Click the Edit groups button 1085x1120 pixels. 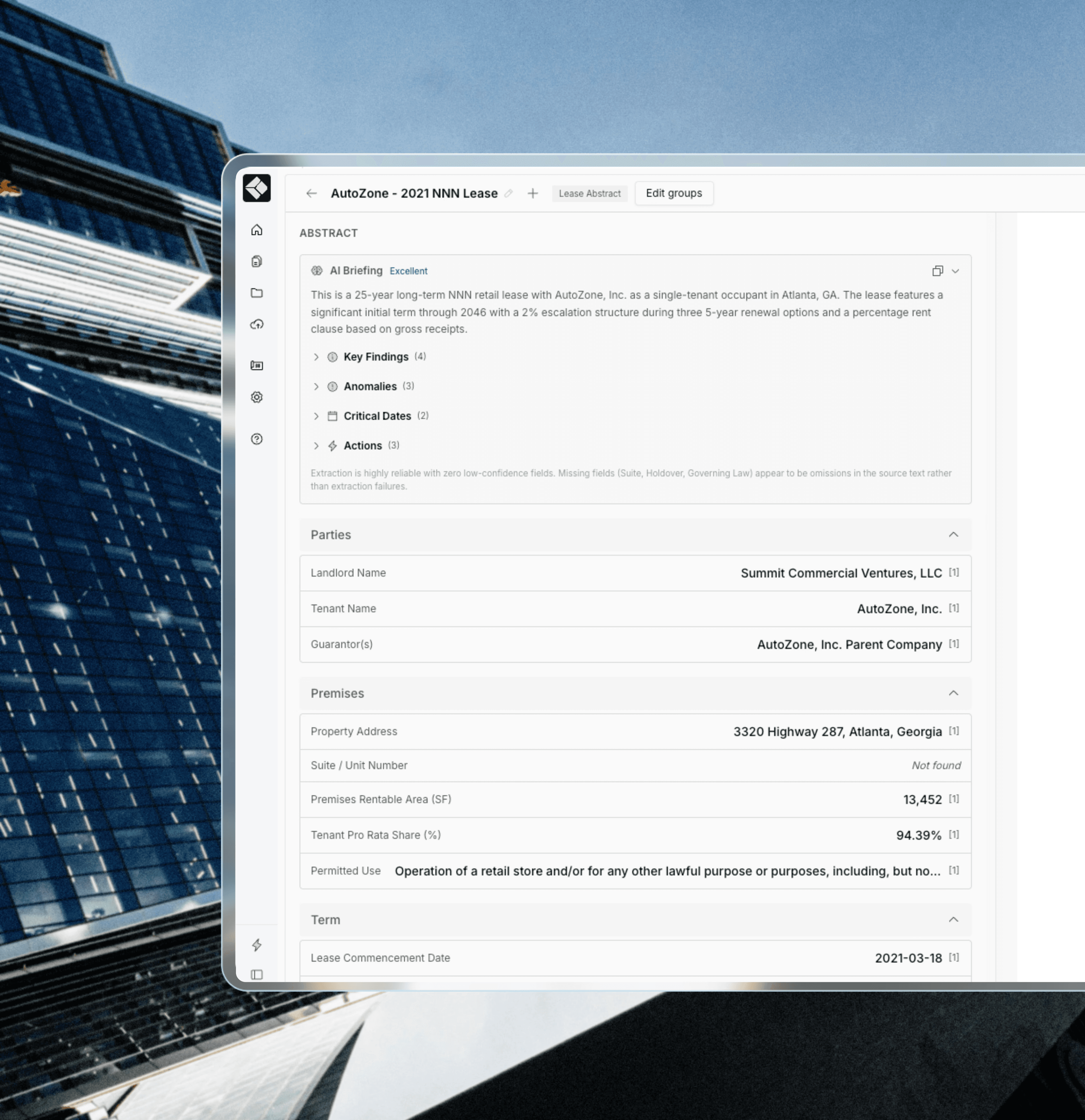[674, 193]
